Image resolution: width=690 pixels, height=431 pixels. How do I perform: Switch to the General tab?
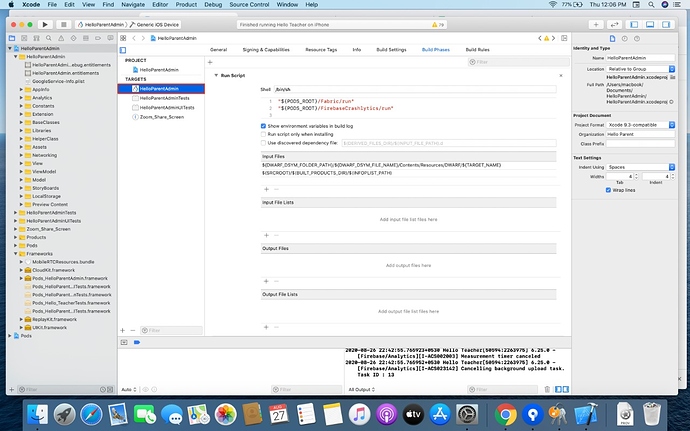tap(218, 50)
